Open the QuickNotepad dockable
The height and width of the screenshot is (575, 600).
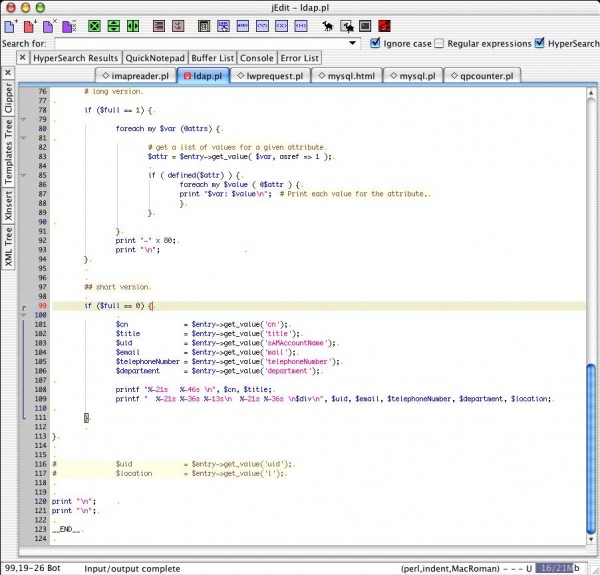pyautogui.click(x=155, y=58)
